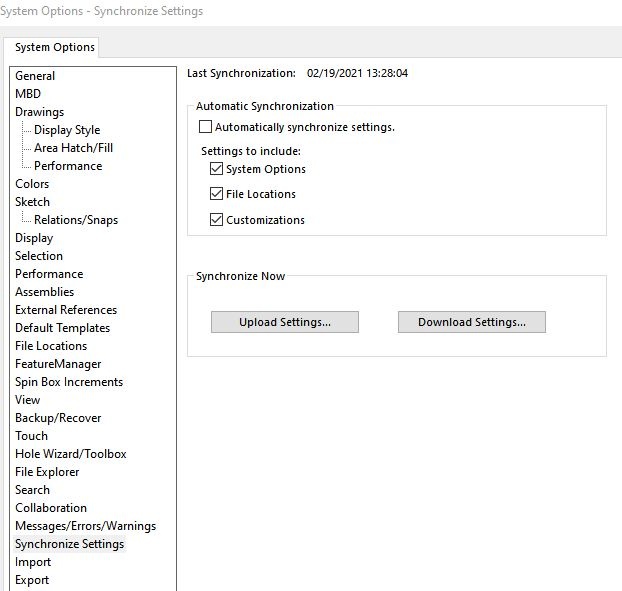Image resolution: width=622 pixels, height=591 pixels.
Task: Click the Upload Settings button
Action: 285,322
